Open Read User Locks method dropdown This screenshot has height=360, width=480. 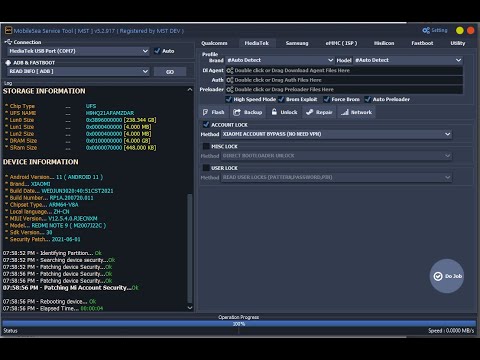tap(336, 177)
